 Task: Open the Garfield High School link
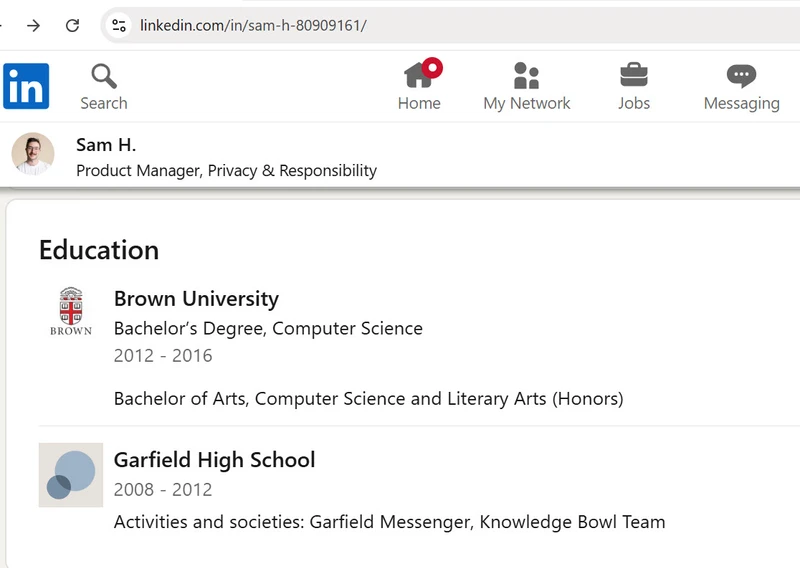tap(214, 460)
